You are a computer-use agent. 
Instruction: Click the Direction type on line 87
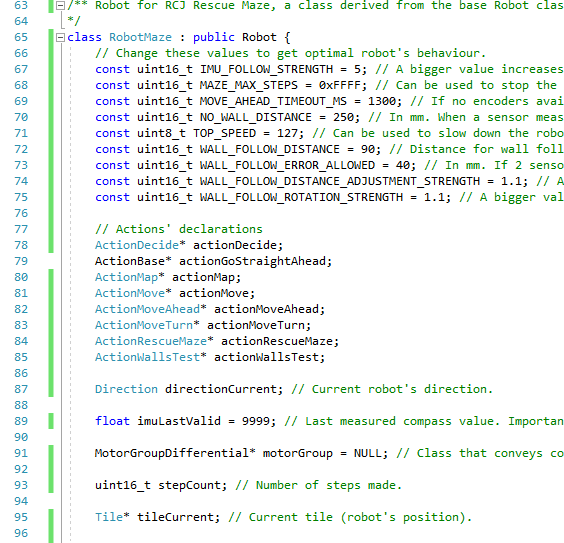click(x=126, y=389)
